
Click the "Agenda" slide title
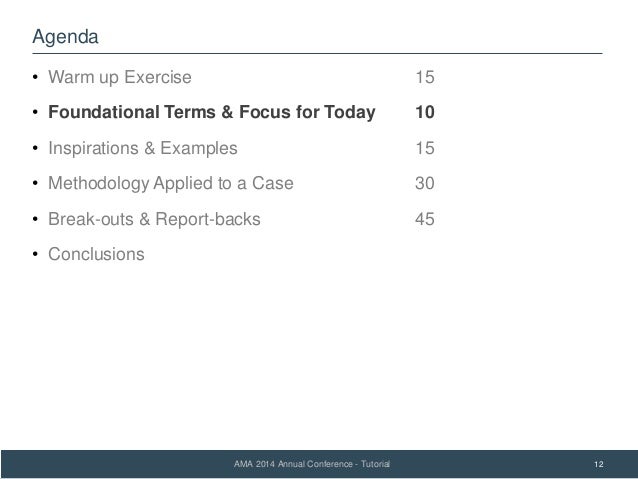point(67,38)
